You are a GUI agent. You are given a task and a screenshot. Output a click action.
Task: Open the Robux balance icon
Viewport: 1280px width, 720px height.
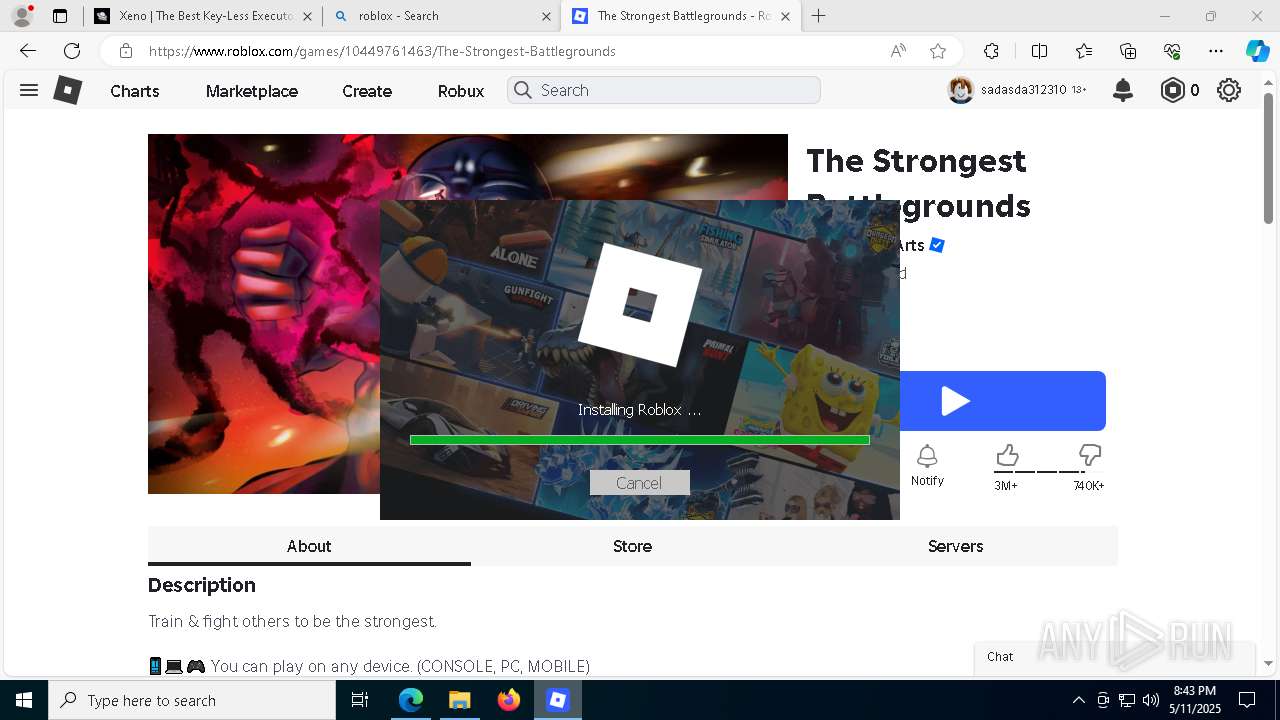(x=1172, y=90)
